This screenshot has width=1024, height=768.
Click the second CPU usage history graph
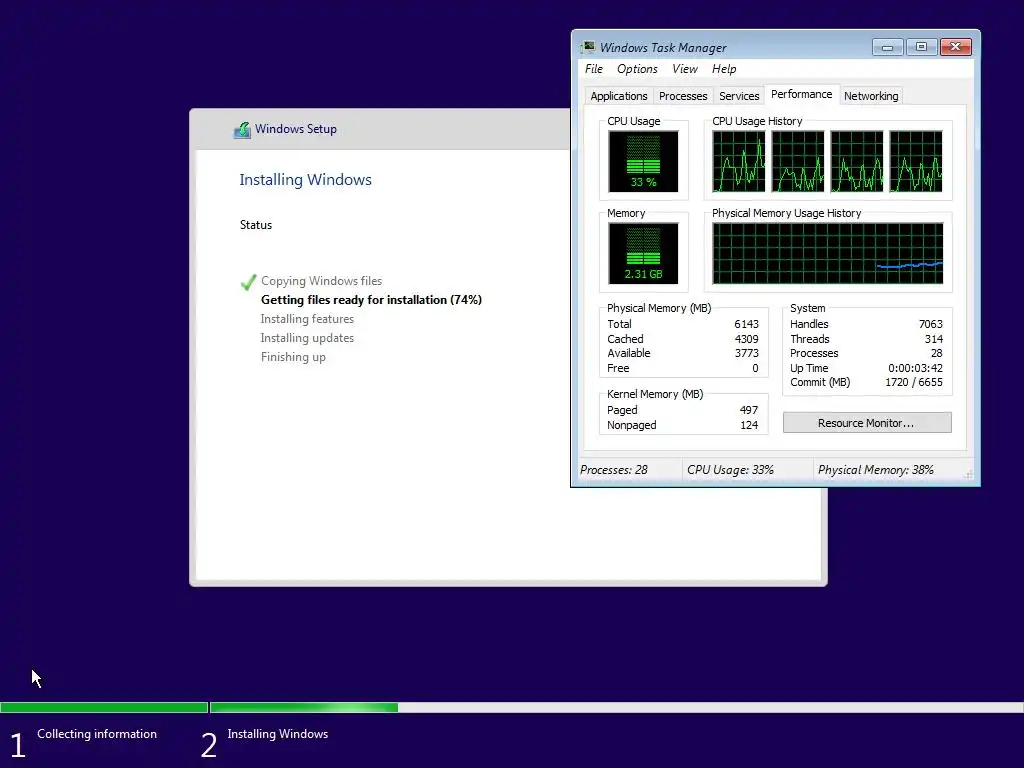click(x=797, y=161)
